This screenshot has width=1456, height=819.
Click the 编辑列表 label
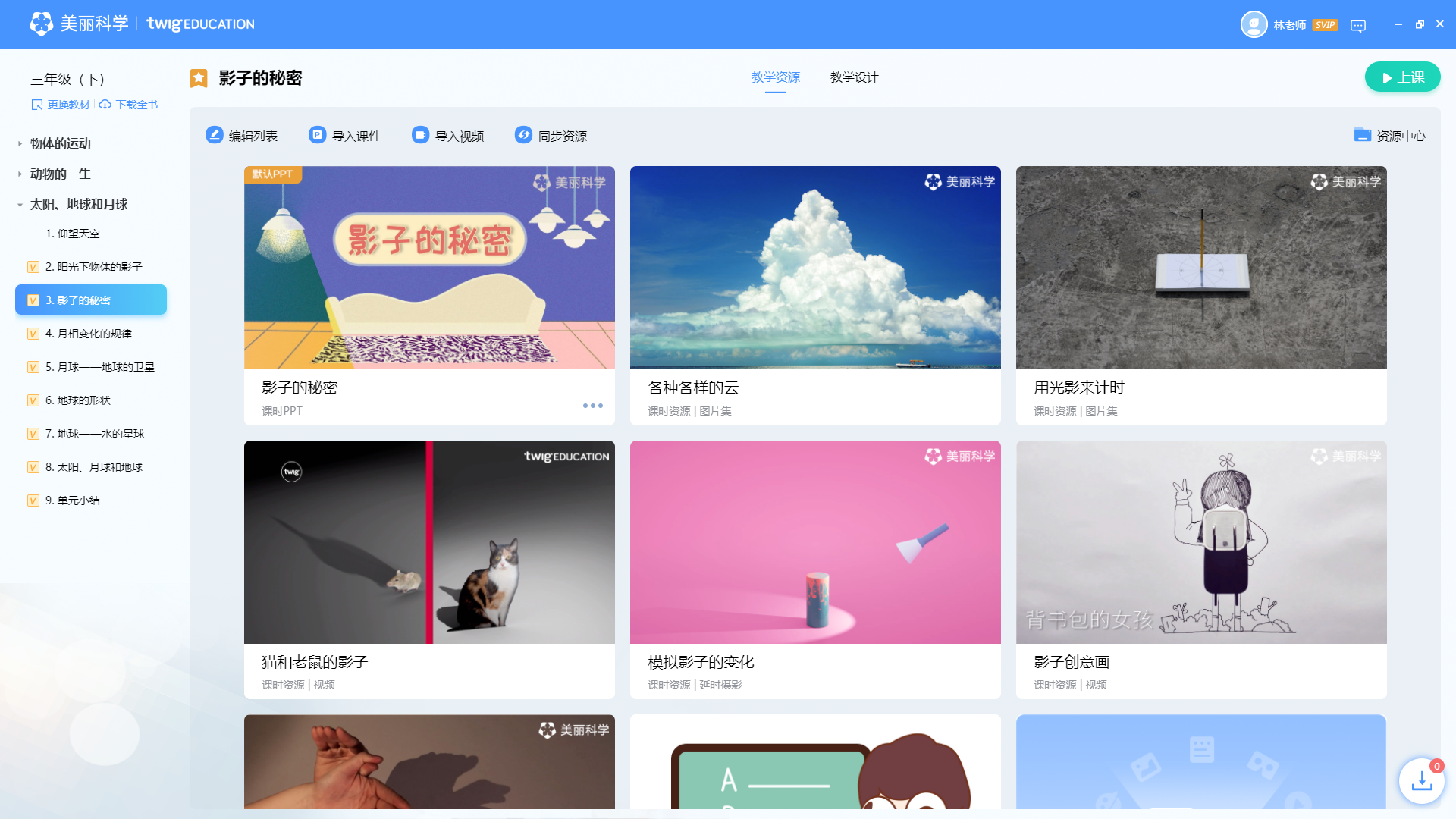(253, 136)
